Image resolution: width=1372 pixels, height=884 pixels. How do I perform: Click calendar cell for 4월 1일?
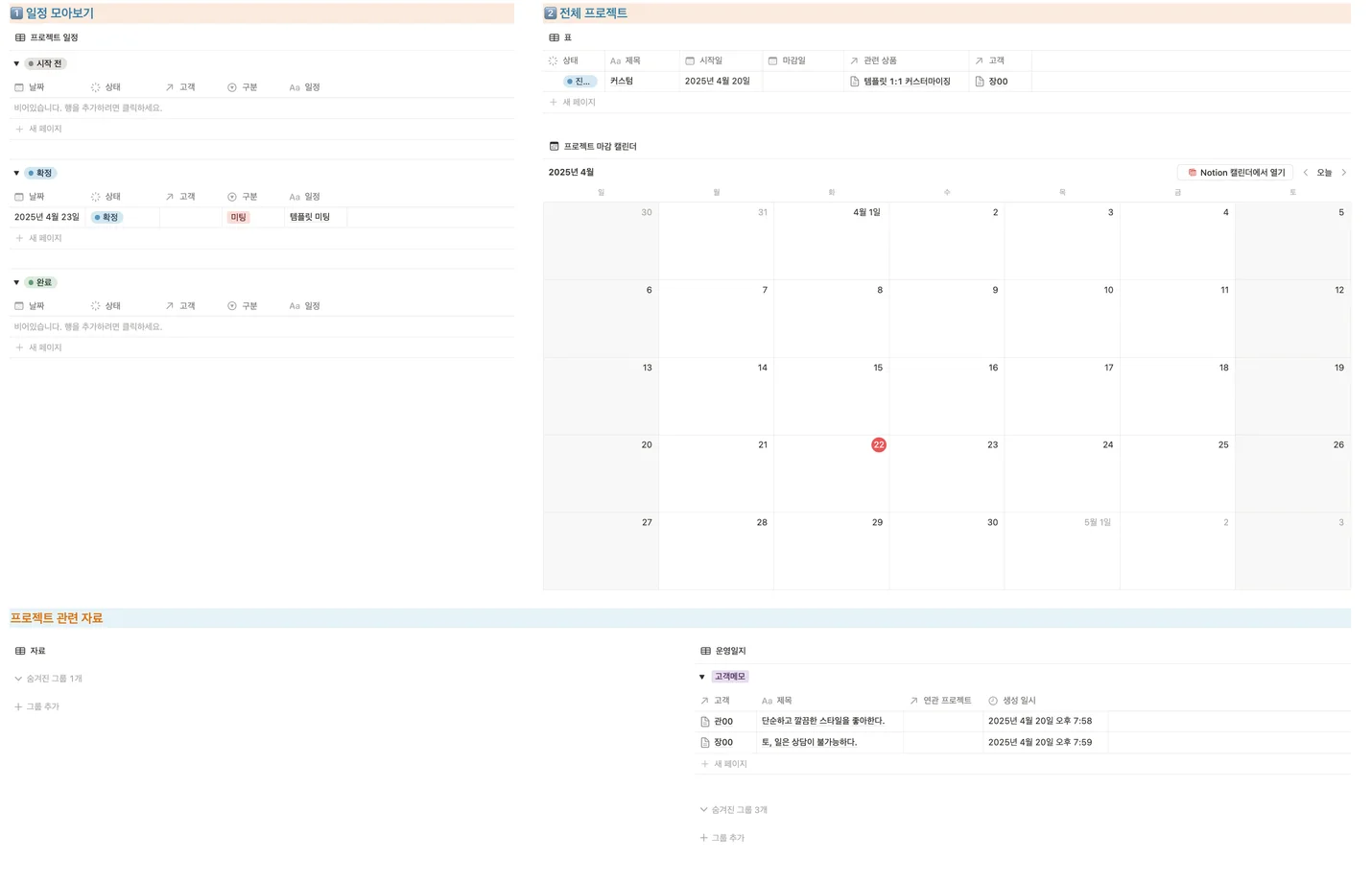pyautogui.click(x=831, y=241)
